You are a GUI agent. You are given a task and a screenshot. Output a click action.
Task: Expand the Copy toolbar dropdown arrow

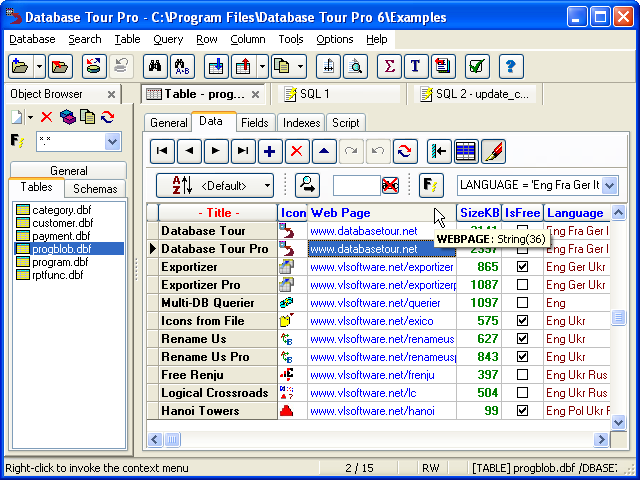pyautogui.click(x=300, y=66)
